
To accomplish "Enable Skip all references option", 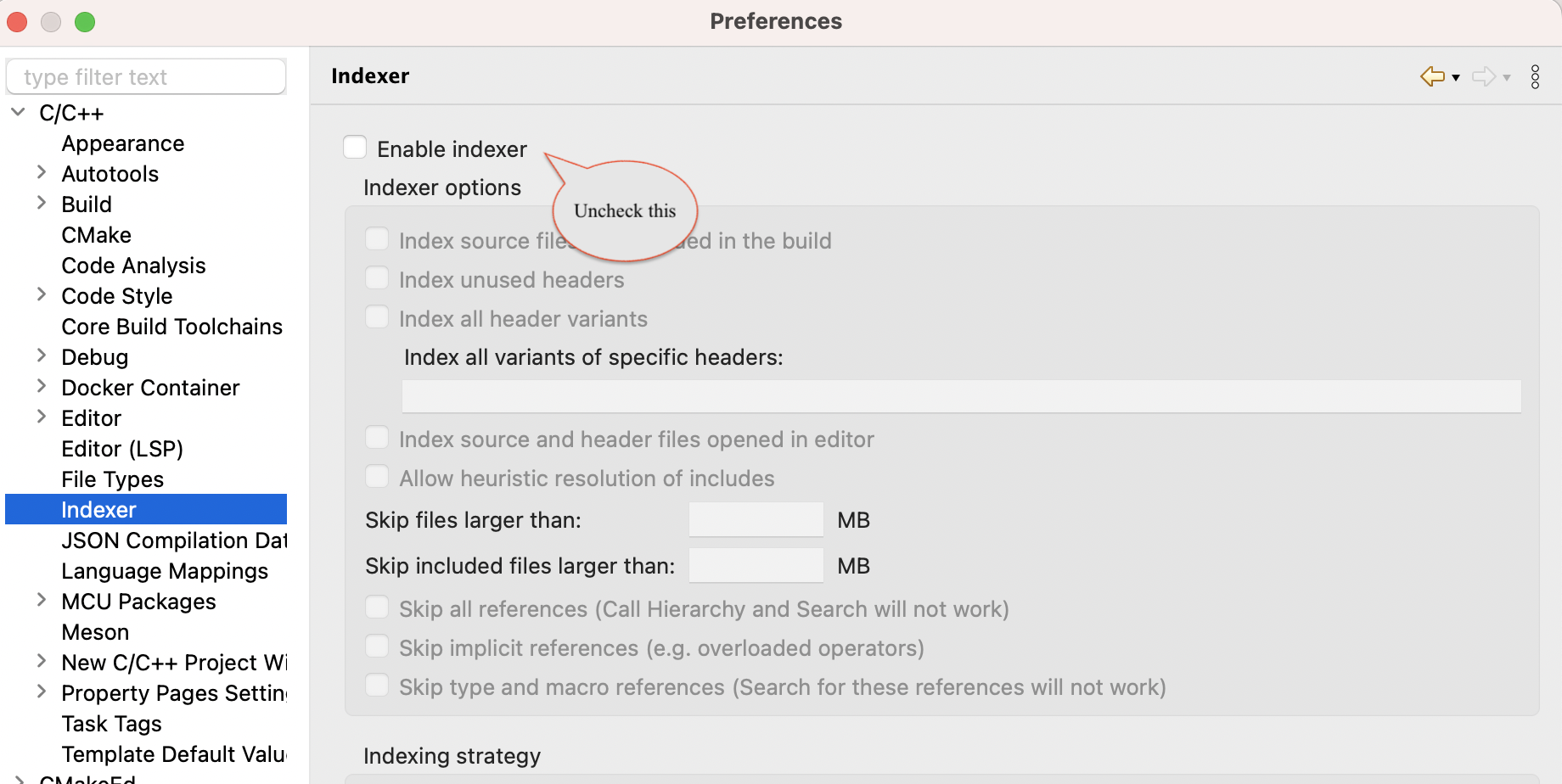I will pos(377,606).
